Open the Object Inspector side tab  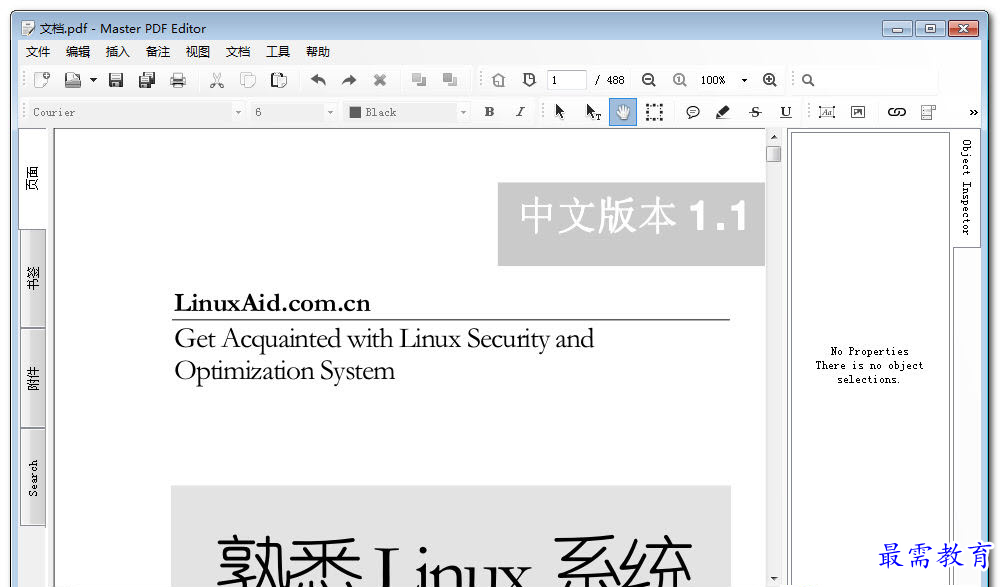pos(966,188)
